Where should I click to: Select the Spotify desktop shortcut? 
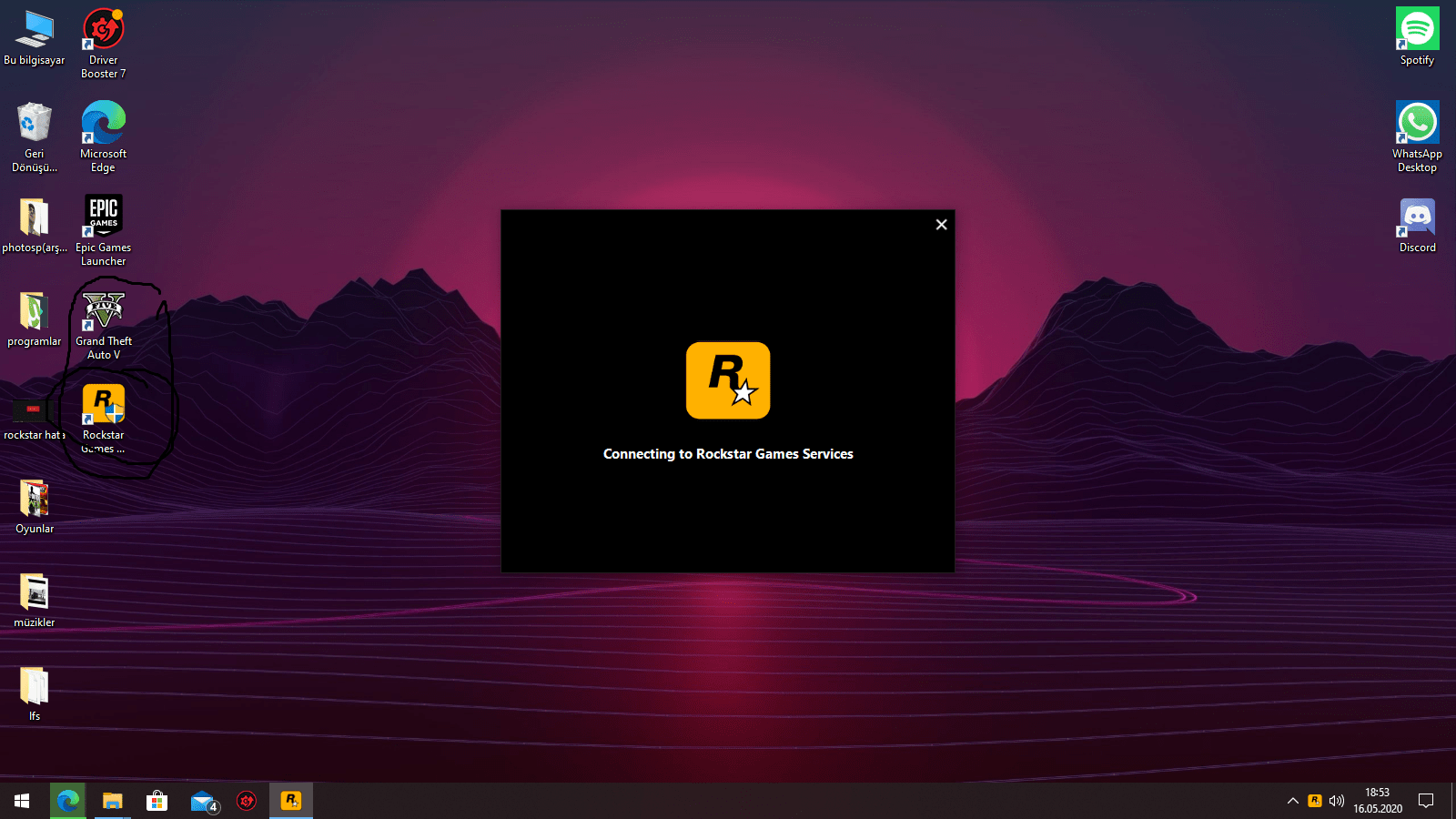click(1418, 37)
